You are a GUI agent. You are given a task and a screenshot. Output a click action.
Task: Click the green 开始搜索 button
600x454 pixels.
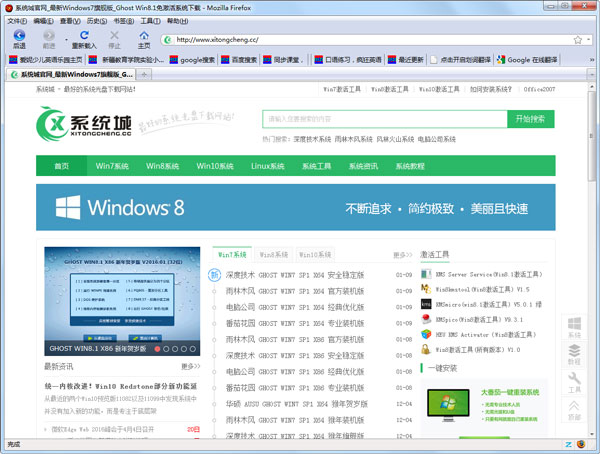[530, 119]
